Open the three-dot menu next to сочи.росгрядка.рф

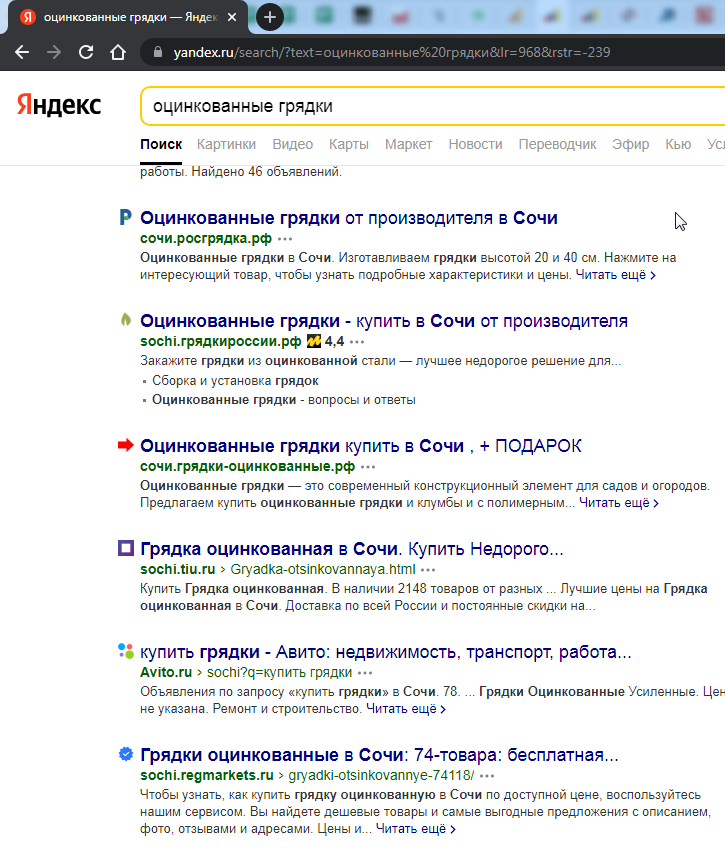point(285,239)
